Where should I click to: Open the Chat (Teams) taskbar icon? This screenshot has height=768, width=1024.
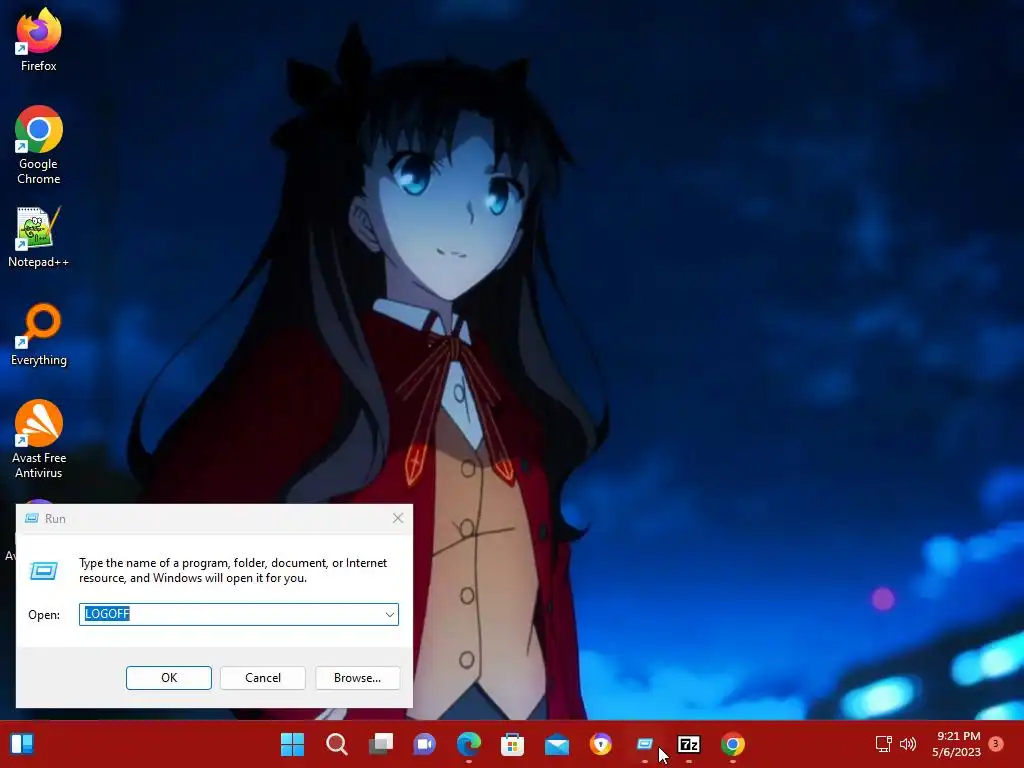coord(424,744)
